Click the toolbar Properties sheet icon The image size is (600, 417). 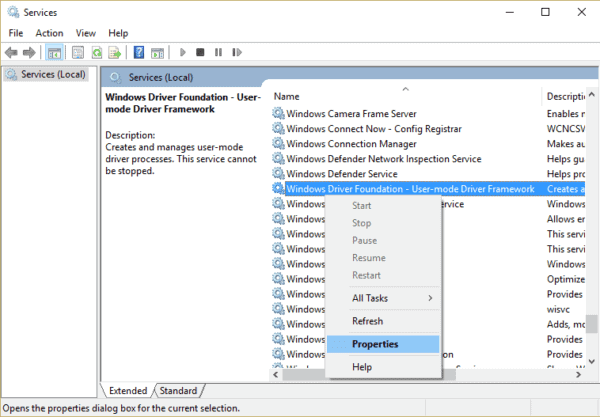click(76, 52)
